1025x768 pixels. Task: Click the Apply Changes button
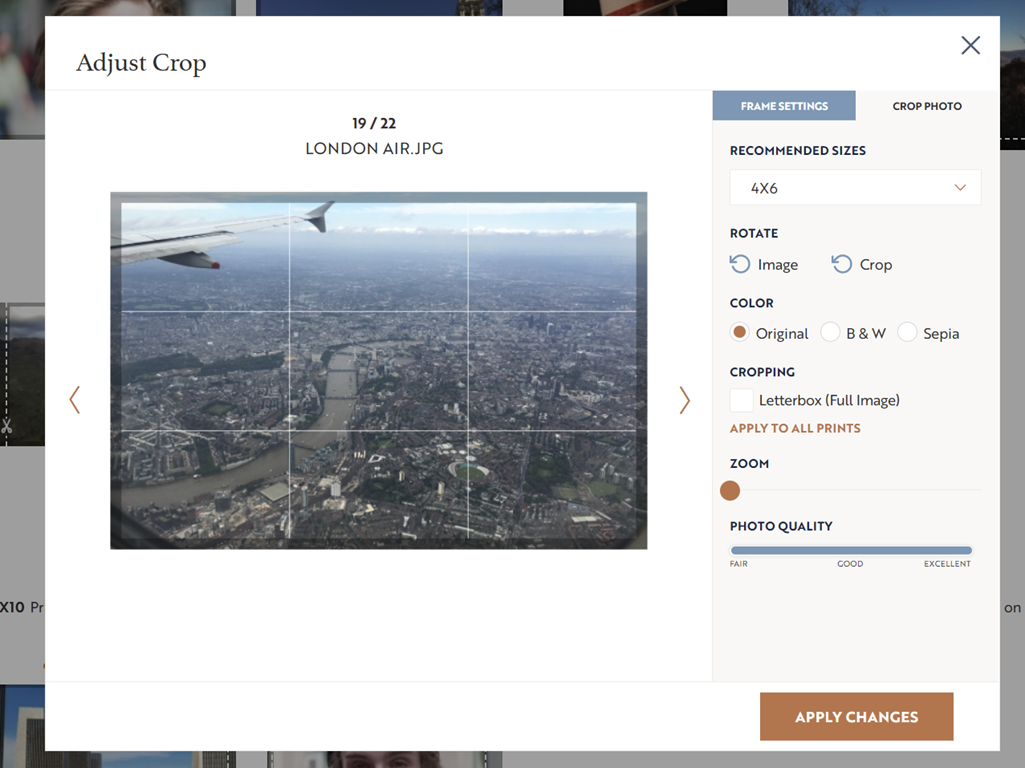856,717
